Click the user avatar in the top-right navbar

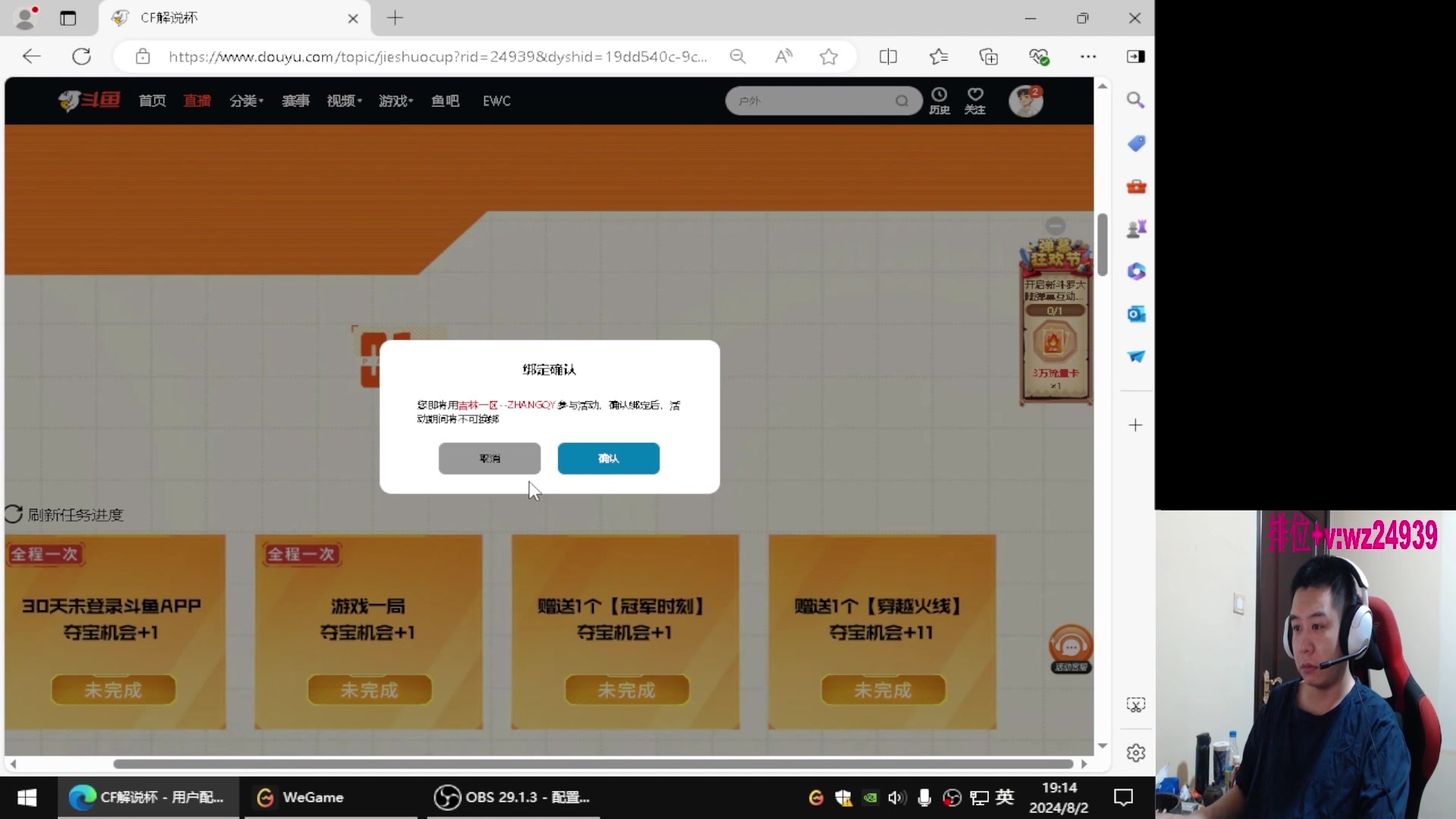pos(1026,100)
